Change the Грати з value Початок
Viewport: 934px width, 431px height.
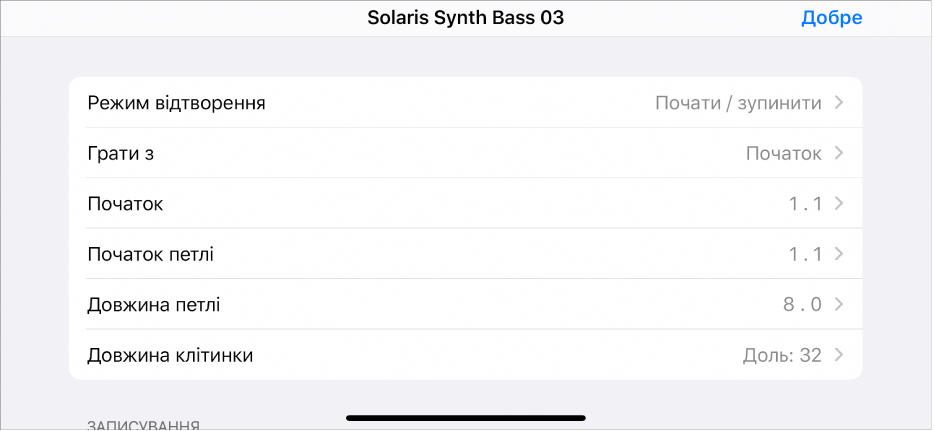tap(784, 153)
